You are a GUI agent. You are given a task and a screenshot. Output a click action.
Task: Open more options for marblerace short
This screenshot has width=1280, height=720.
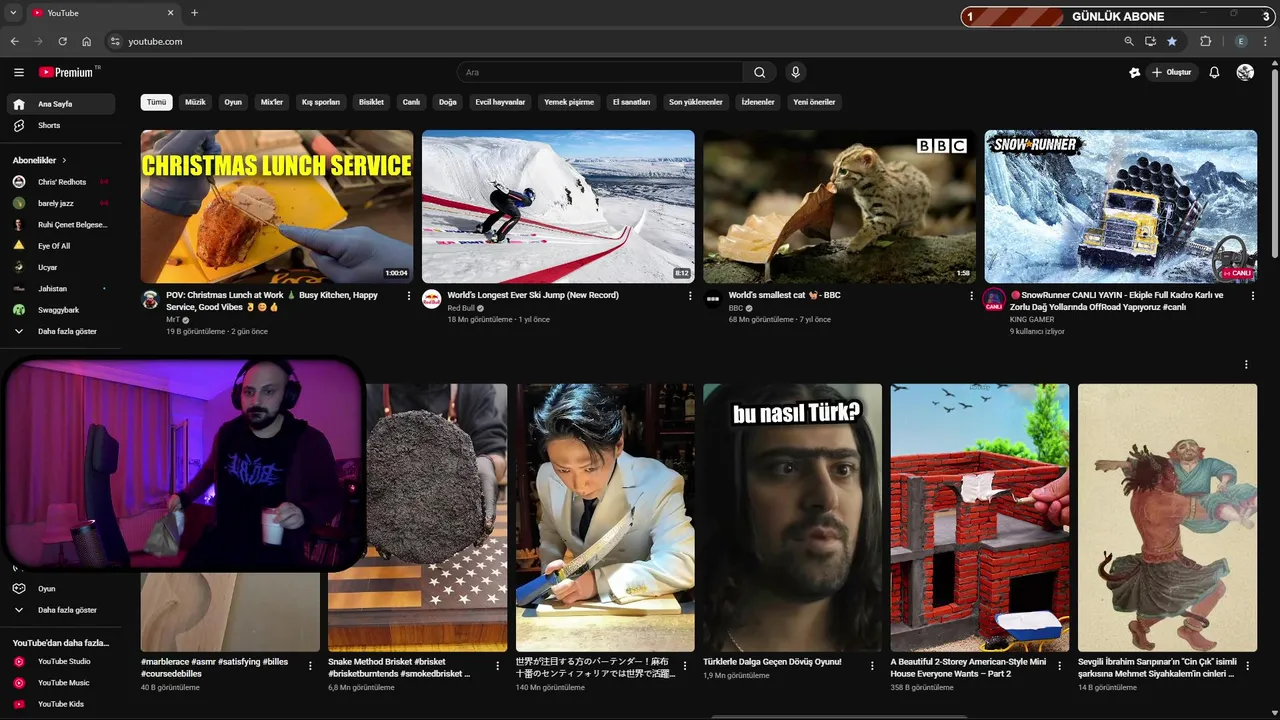310,666
